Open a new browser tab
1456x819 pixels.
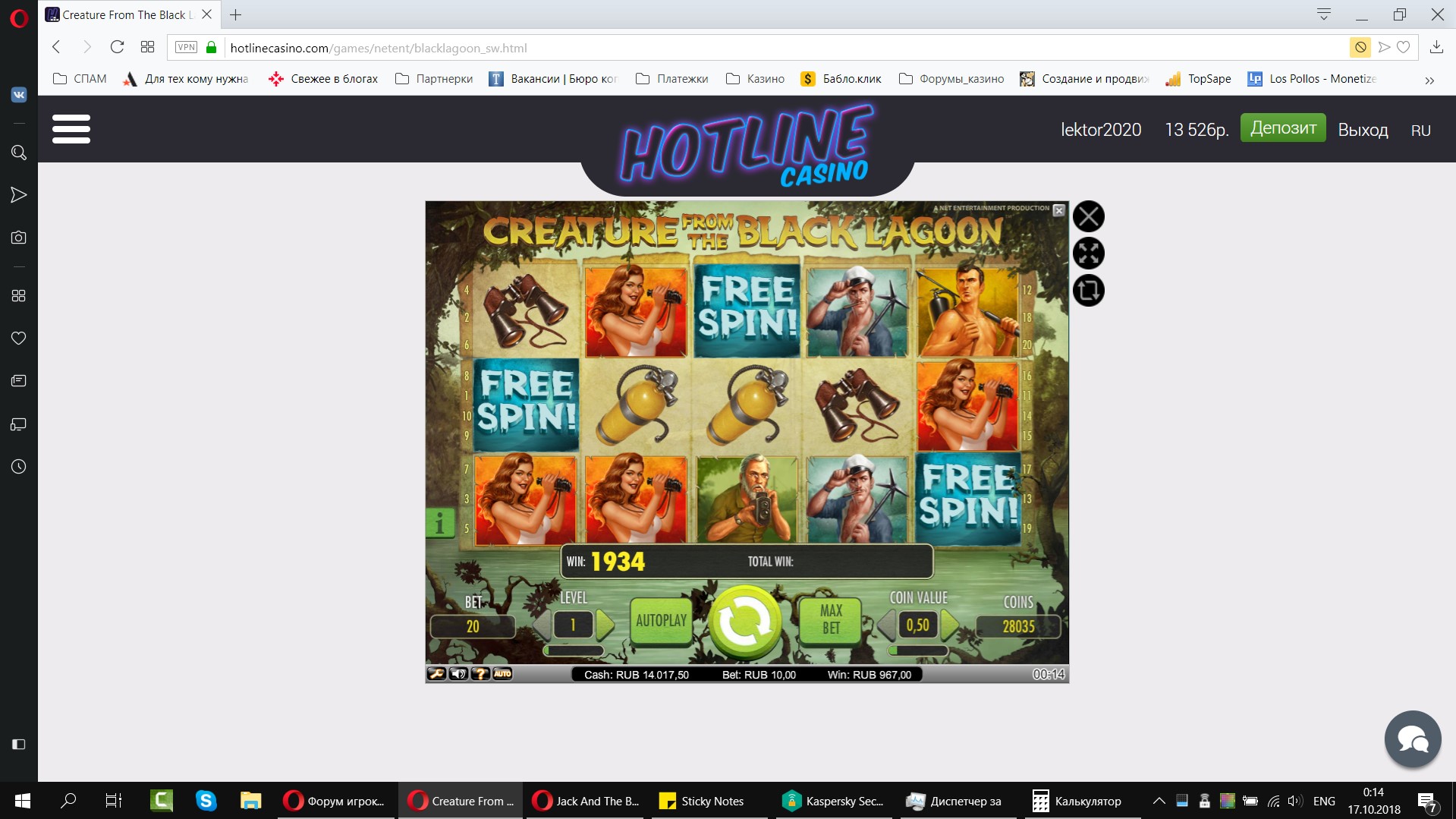(236, 14)
